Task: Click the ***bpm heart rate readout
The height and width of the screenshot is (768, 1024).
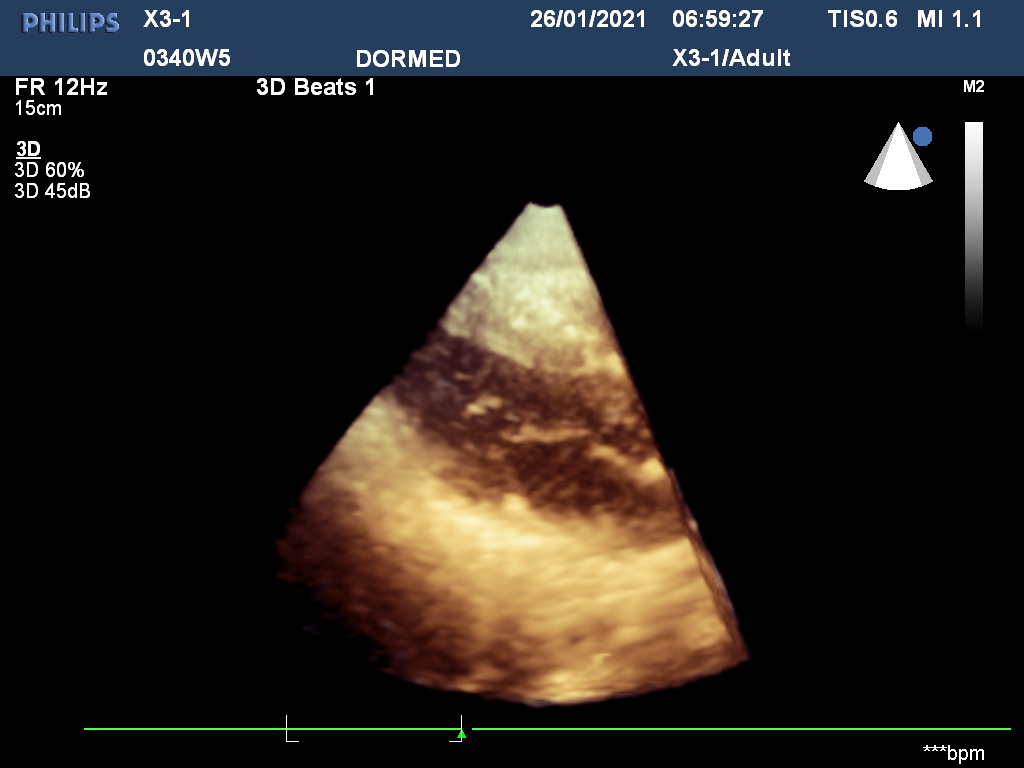Action: (953, 752)
